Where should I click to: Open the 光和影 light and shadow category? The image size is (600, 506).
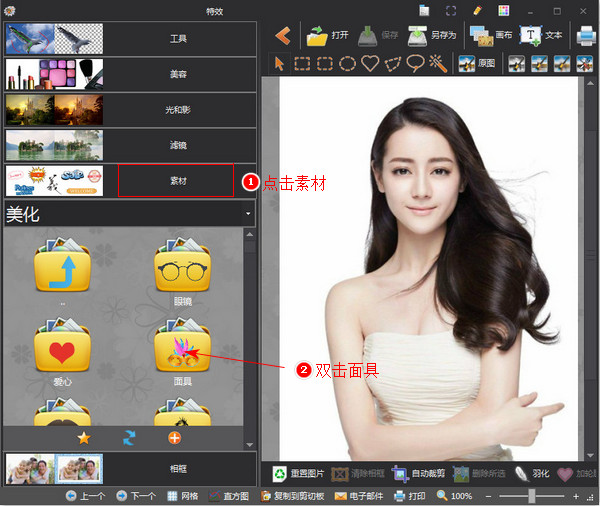(130, 110)
